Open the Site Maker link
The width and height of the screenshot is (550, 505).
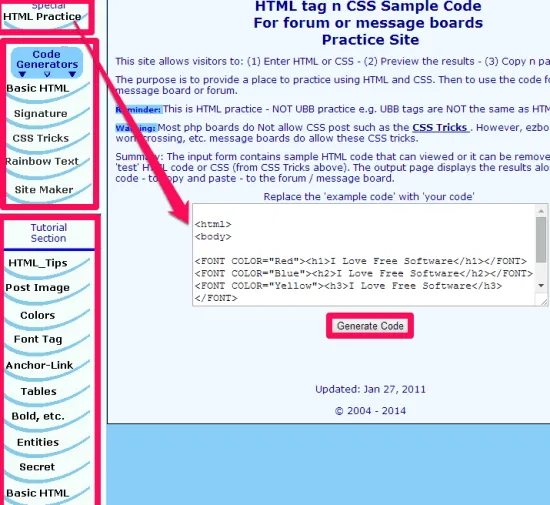[44, 190]
